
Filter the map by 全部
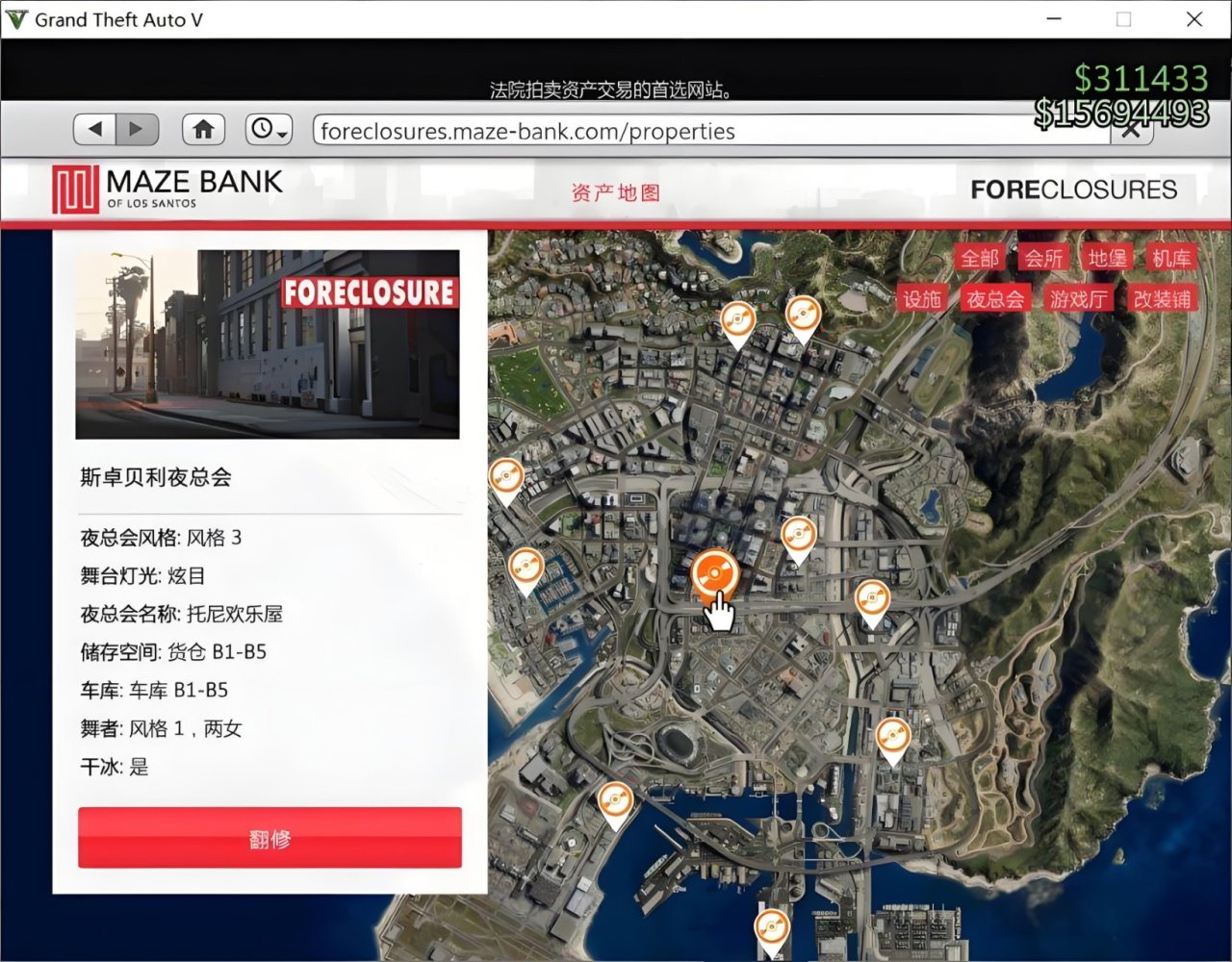point(980,258)
